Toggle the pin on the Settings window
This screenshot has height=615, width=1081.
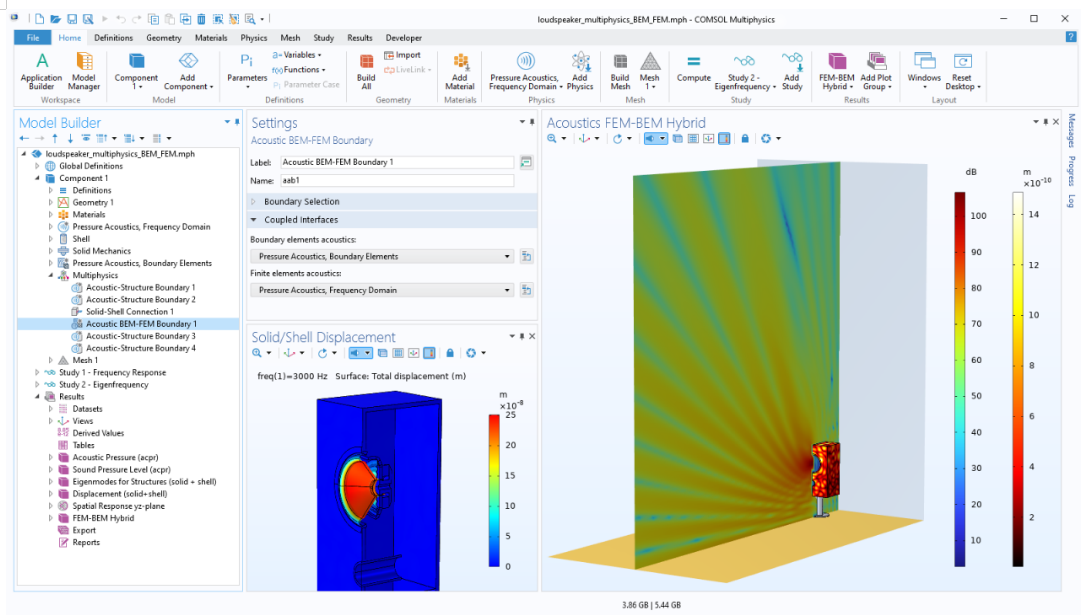[532, 122]
